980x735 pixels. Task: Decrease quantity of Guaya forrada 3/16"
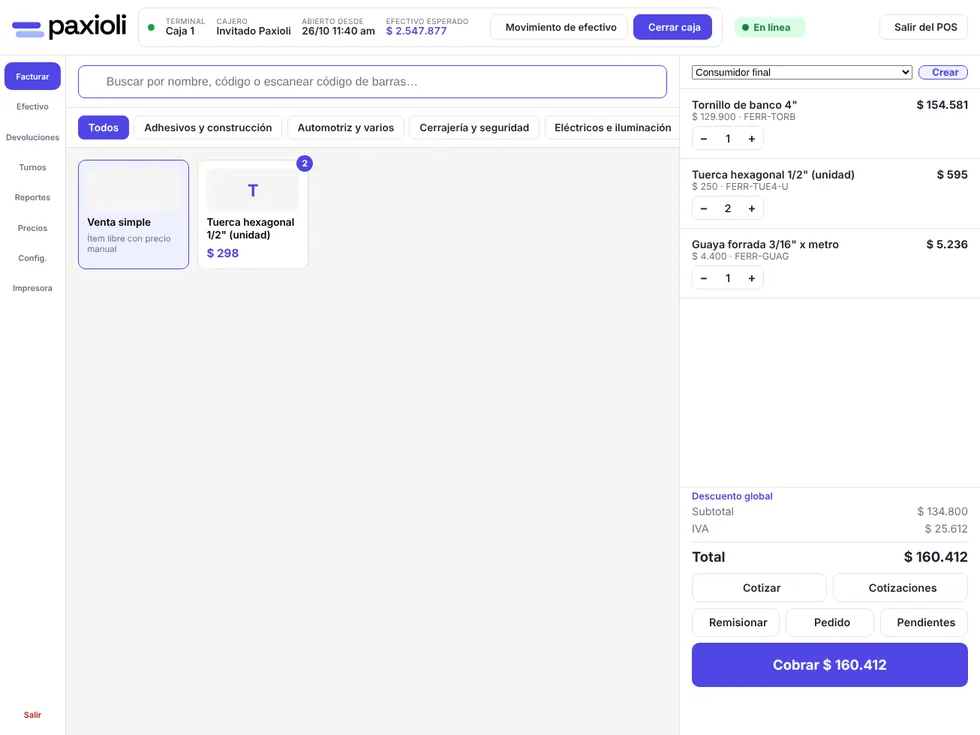[704, 278]
